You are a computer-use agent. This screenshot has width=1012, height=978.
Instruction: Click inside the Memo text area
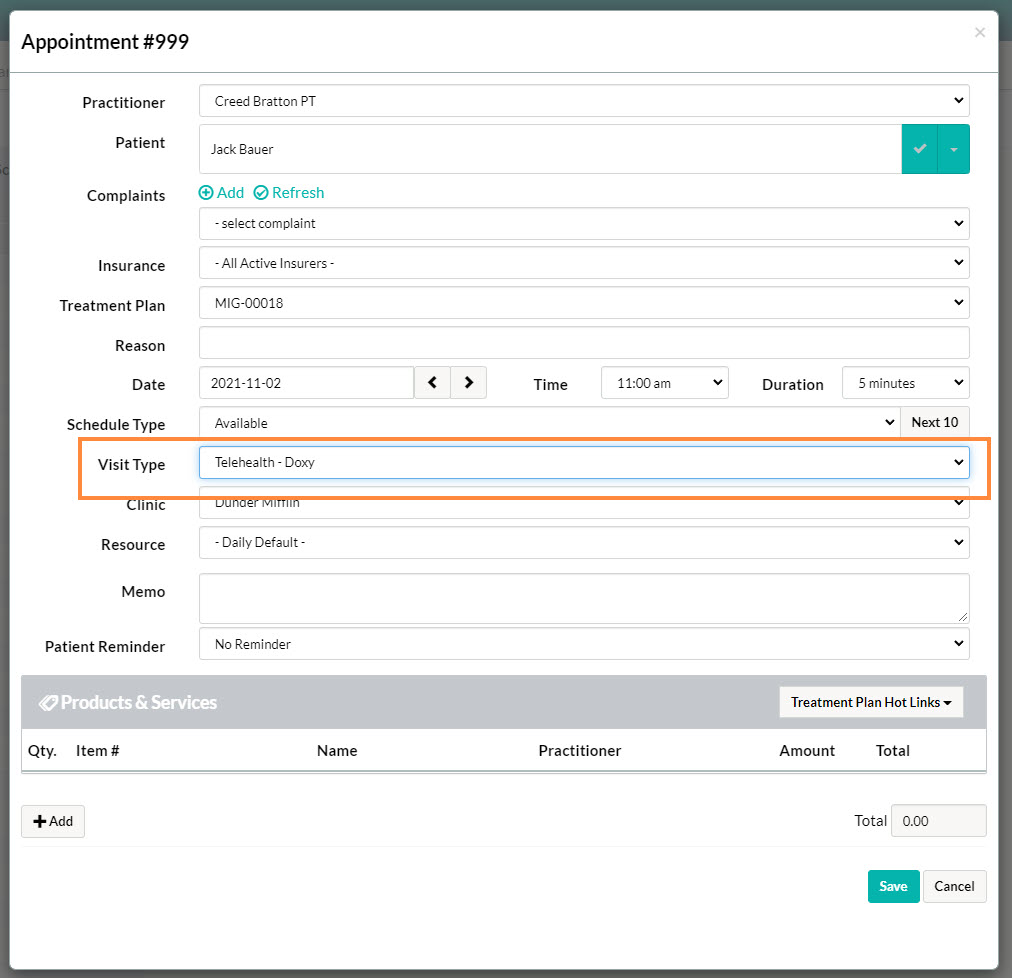pos(584,598)
